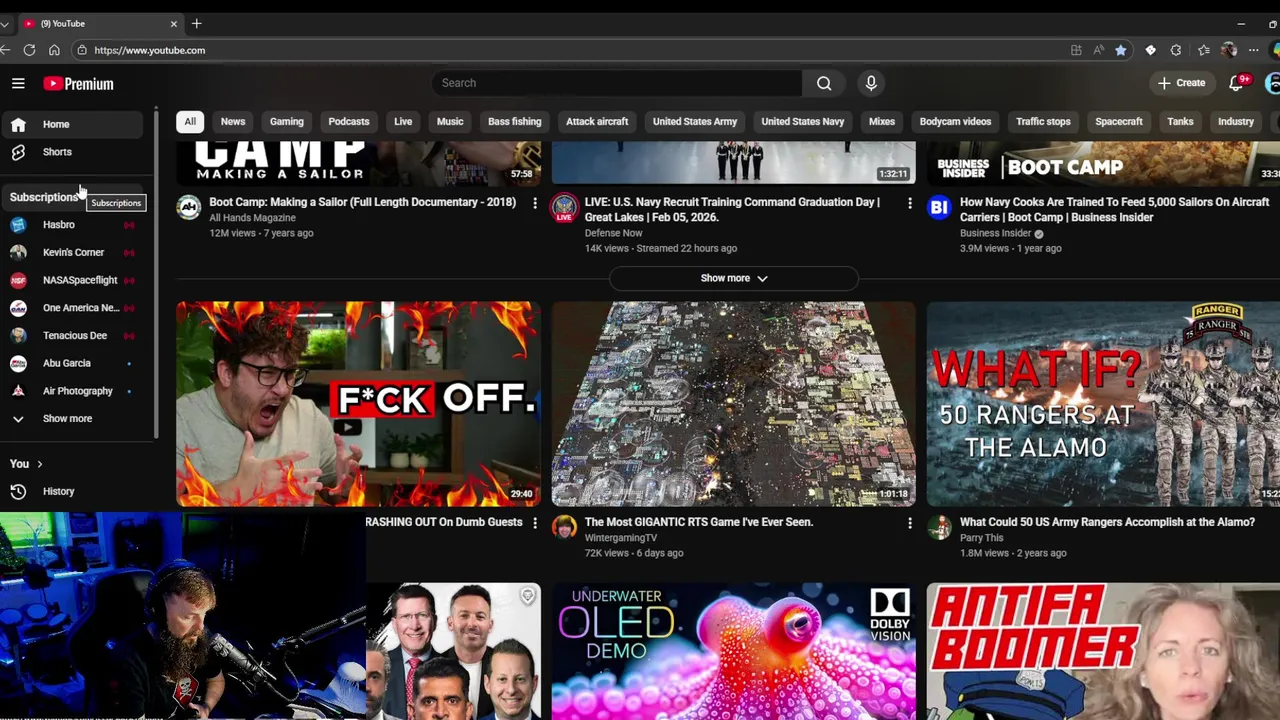Open '50 US Army Rangers' video title
This screenshot has width=1280, height=720.
pos(1107,522)
